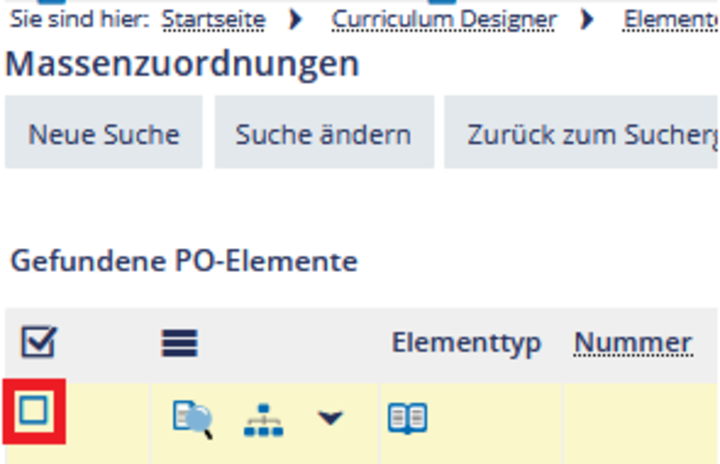Expand the row actions dropdown arrow

[330, 418]
